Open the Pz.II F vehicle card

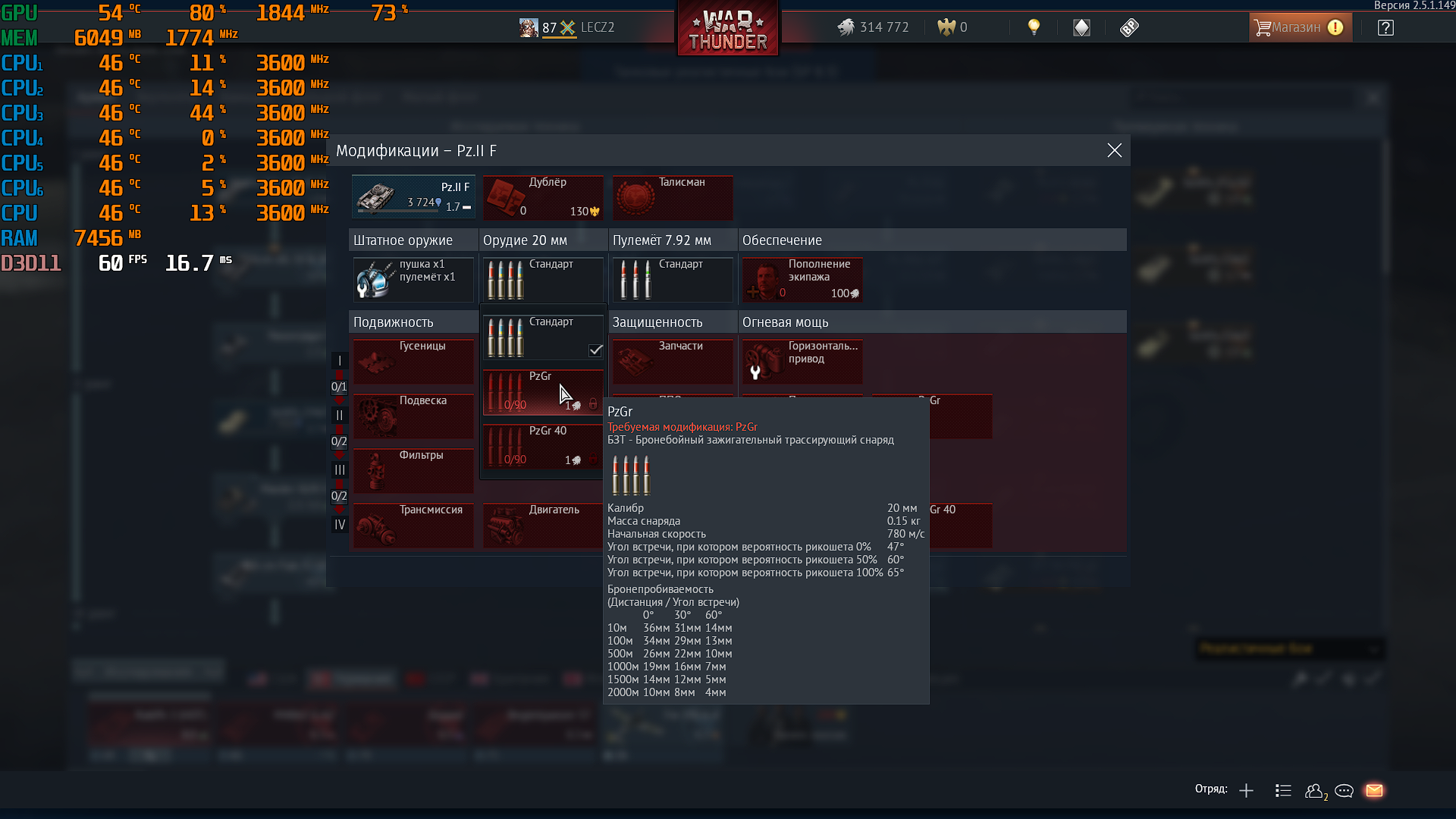413,197
